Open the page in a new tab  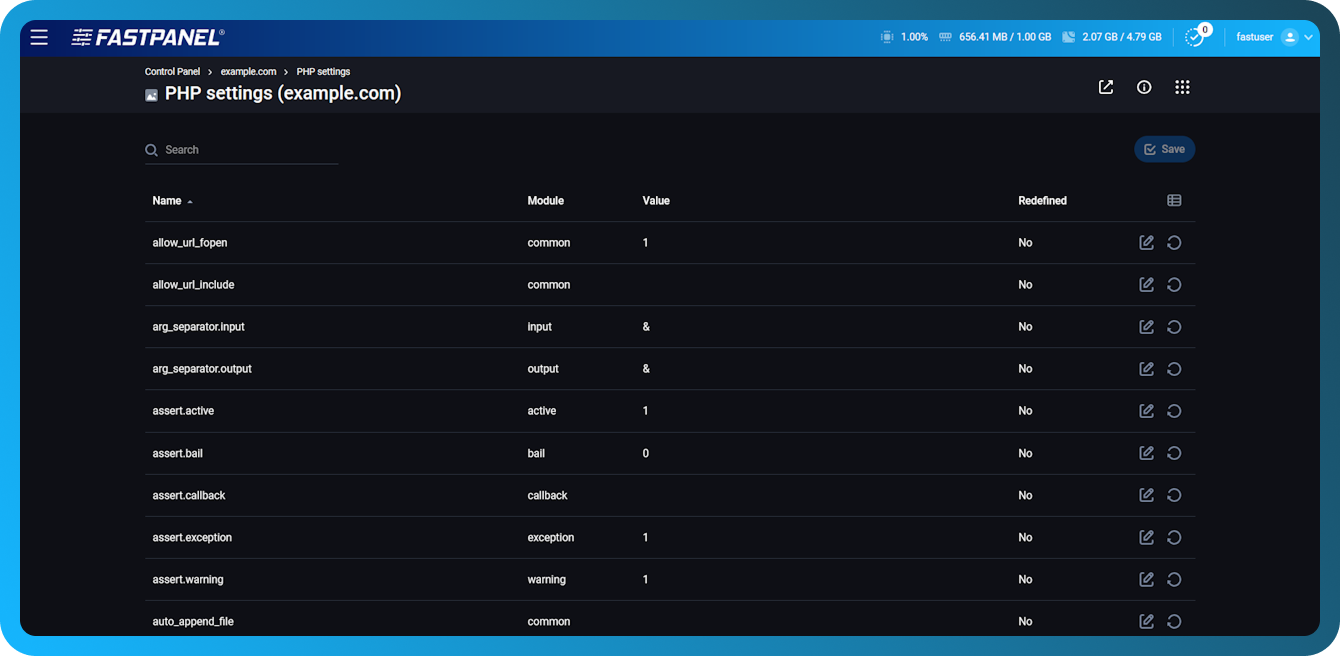tap(1105, 87)
